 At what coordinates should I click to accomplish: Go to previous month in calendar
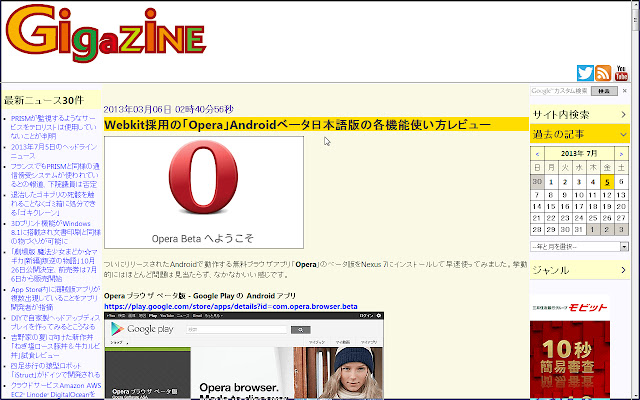(x=537, y=152)
